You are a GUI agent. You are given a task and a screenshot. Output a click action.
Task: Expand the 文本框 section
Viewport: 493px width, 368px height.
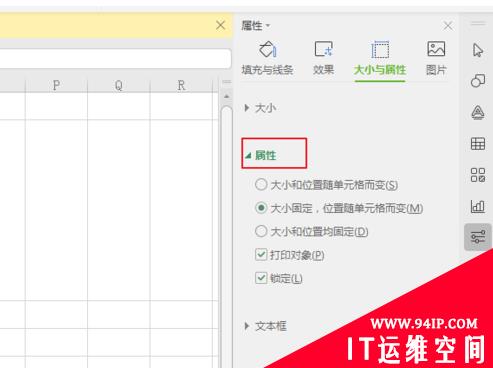265,326
